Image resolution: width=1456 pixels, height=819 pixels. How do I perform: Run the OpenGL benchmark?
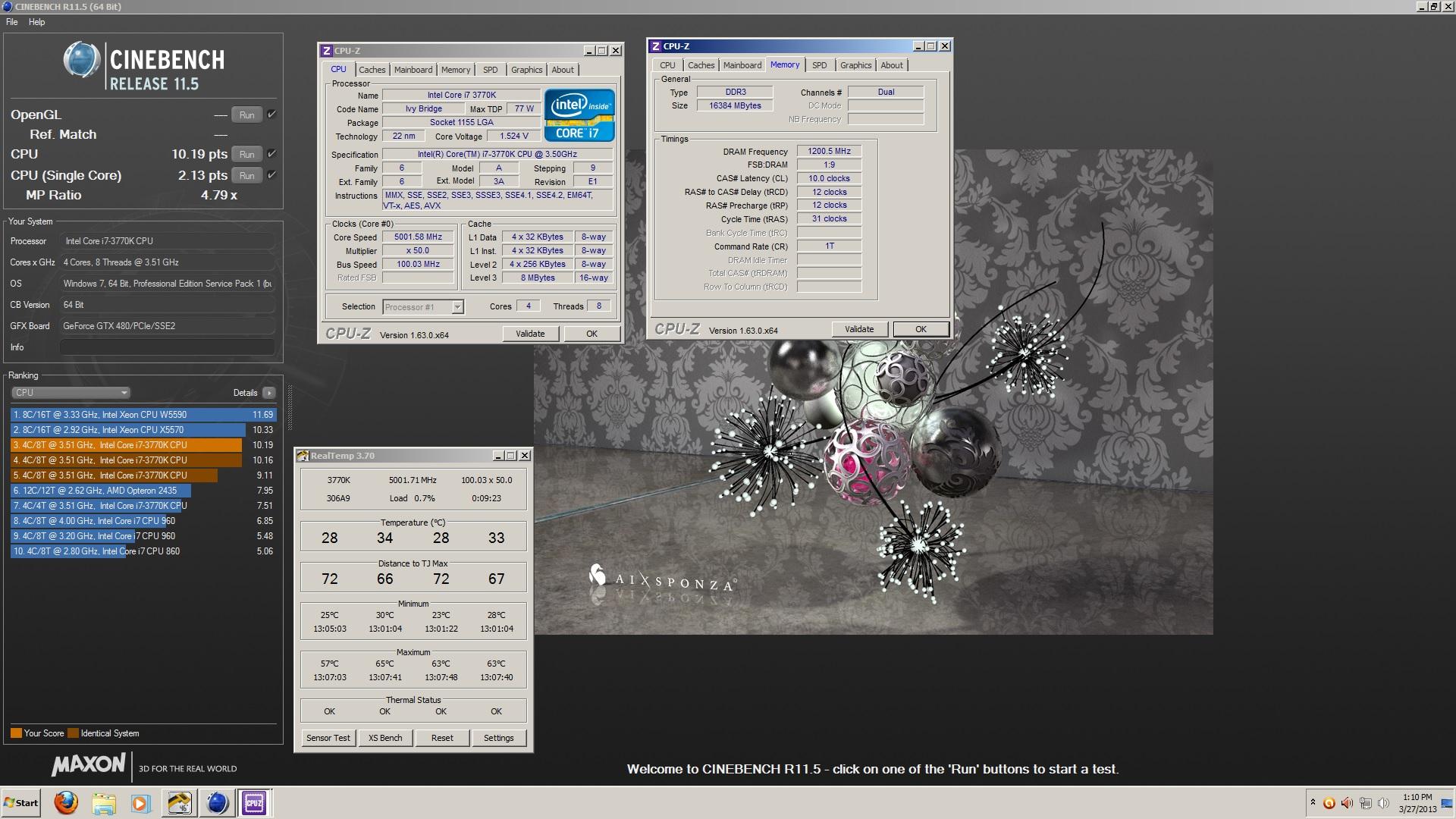[246, 115]
